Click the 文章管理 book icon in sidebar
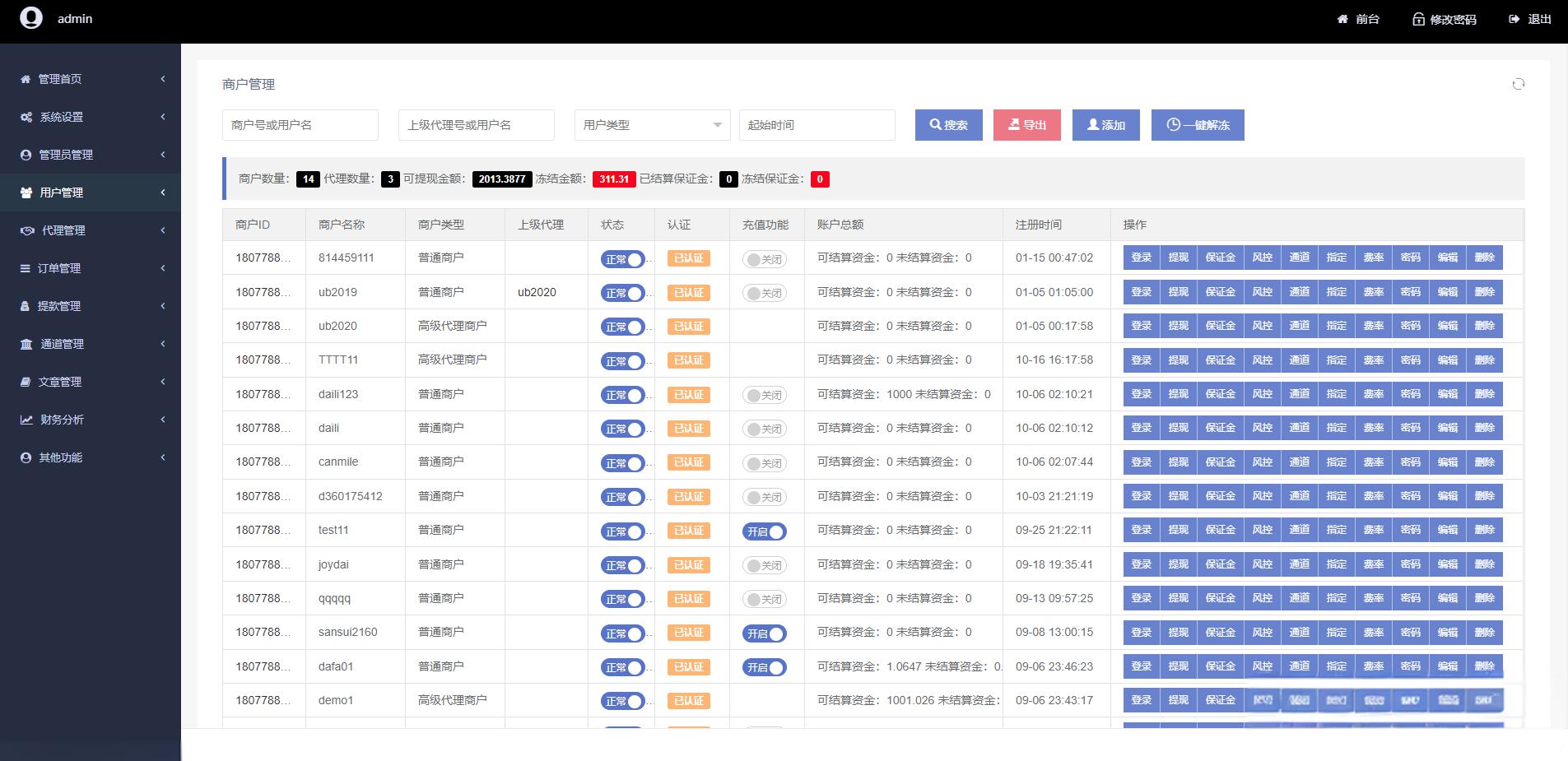1568x761 pixels. pos(26,382)
